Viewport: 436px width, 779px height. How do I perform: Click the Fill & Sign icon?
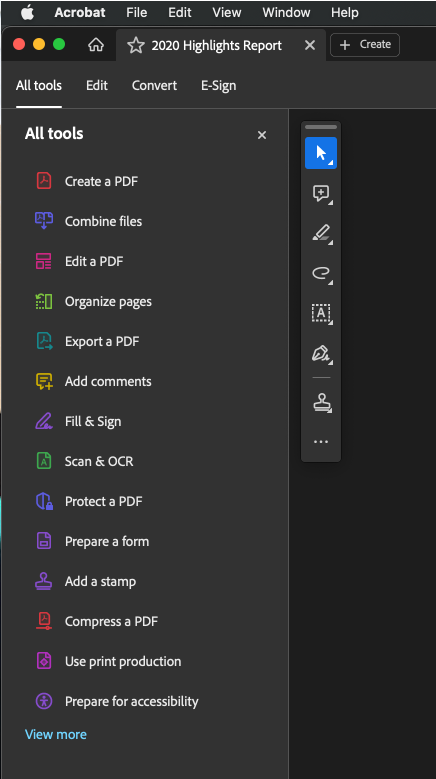[44, 421]
